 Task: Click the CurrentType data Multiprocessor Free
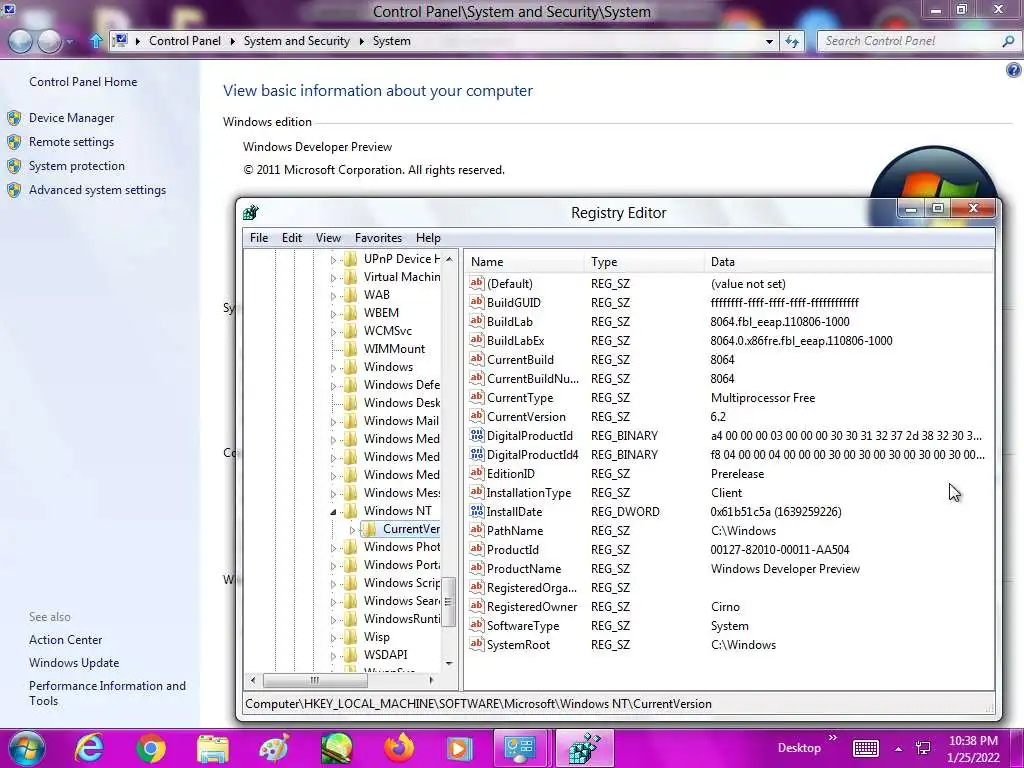[762, 398]
